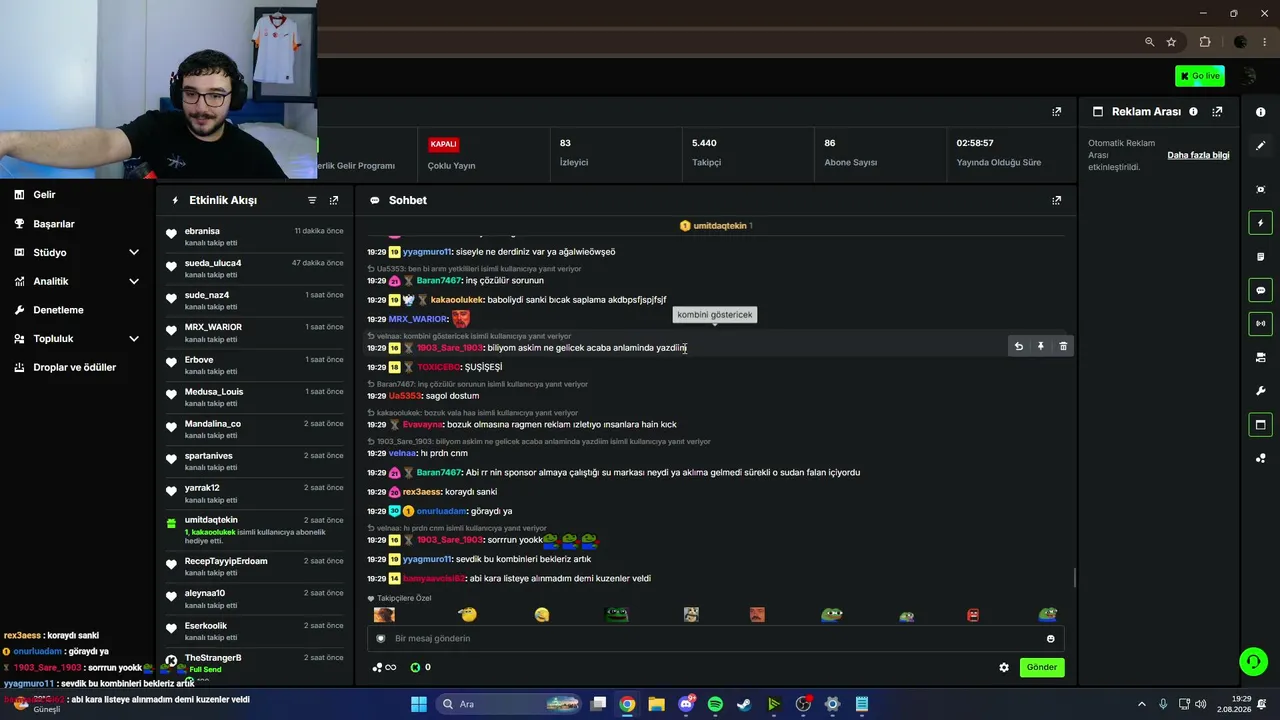1280x720 pixels.
Task: Toggle the ad break window panel button
Action: [x=1260, y=424]
